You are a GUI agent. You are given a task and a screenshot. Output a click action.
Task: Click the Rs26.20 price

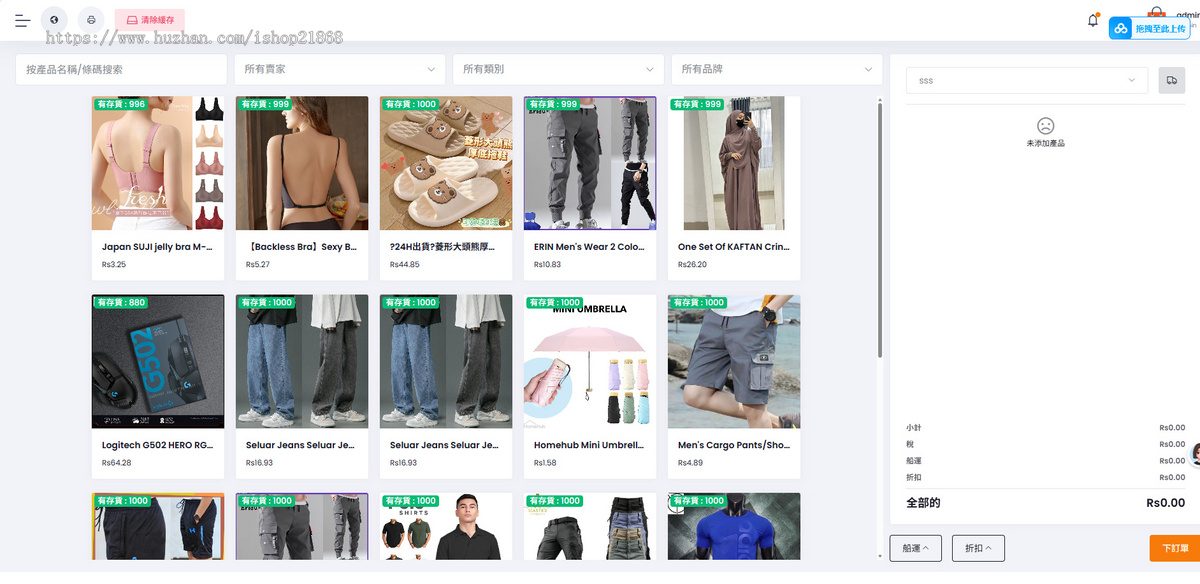[692, 265]
